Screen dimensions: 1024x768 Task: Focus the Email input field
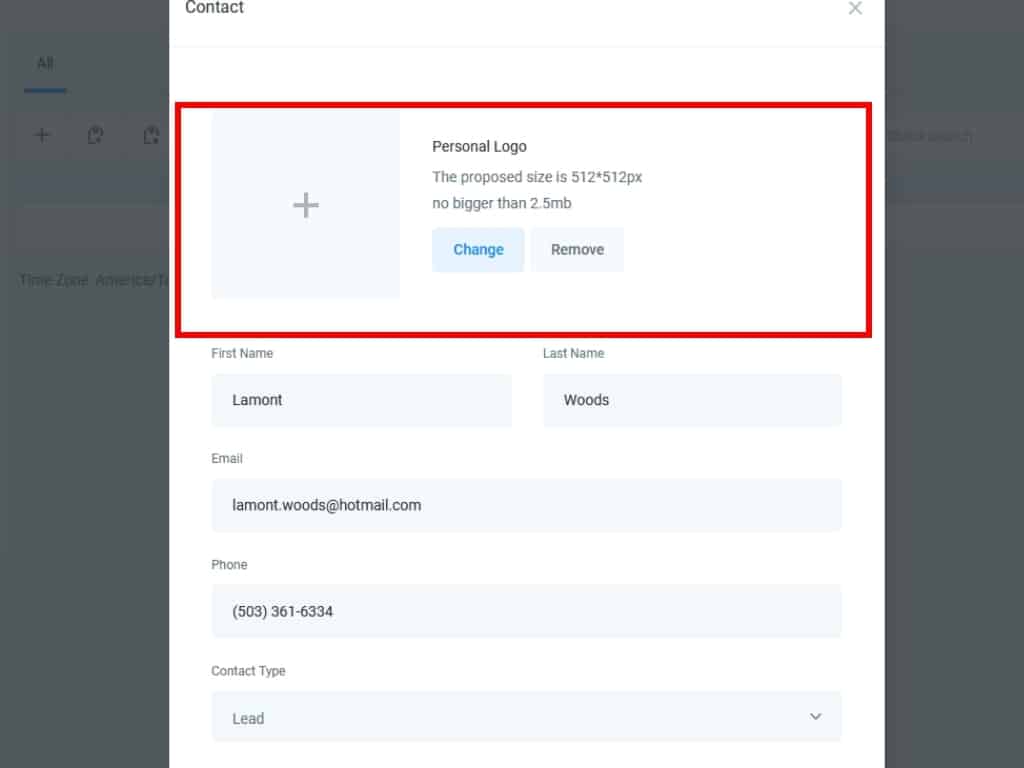526,505
